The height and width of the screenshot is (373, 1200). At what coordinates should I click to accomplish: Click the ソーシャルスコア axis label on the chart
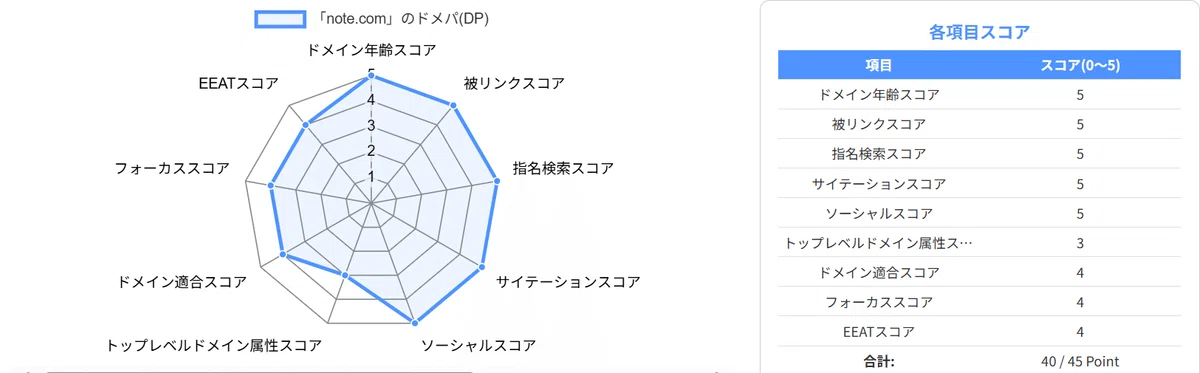pos(479,345)
